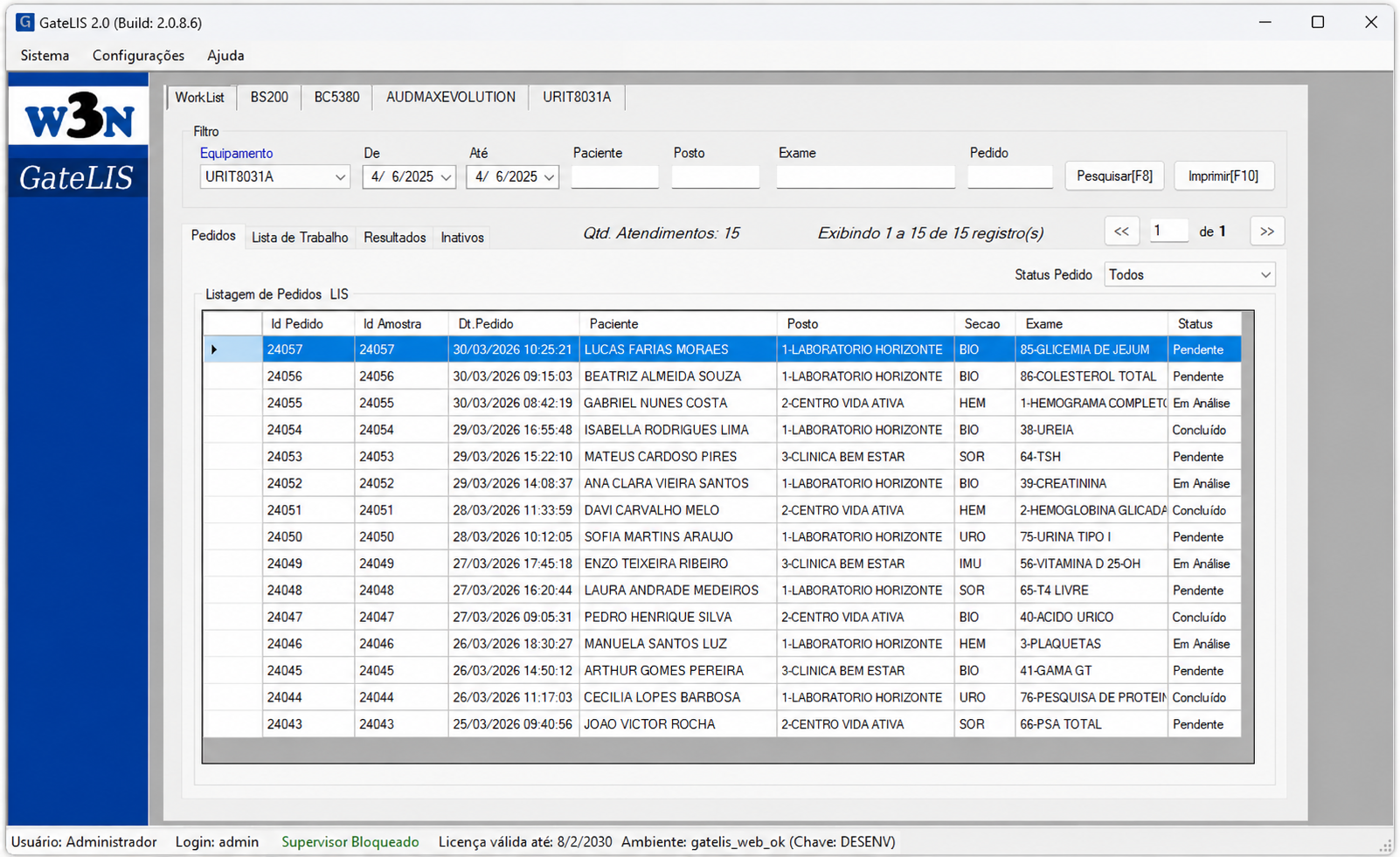The image size is (1400, 857).
Task: Sort by the Id Pedido column header
Action: (x=308, y=323)
